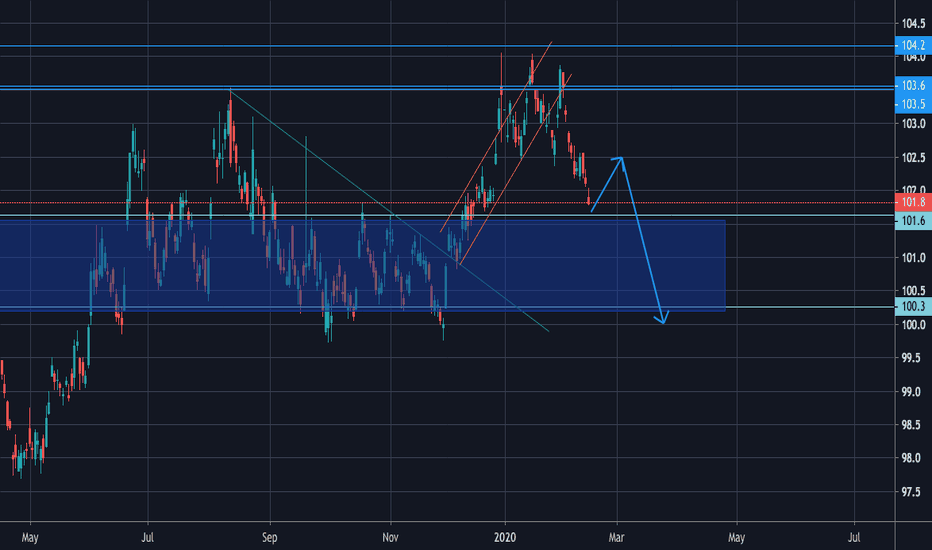Click the 99.0 price axis value
932x550 pixels.
[x=913, y=392]
